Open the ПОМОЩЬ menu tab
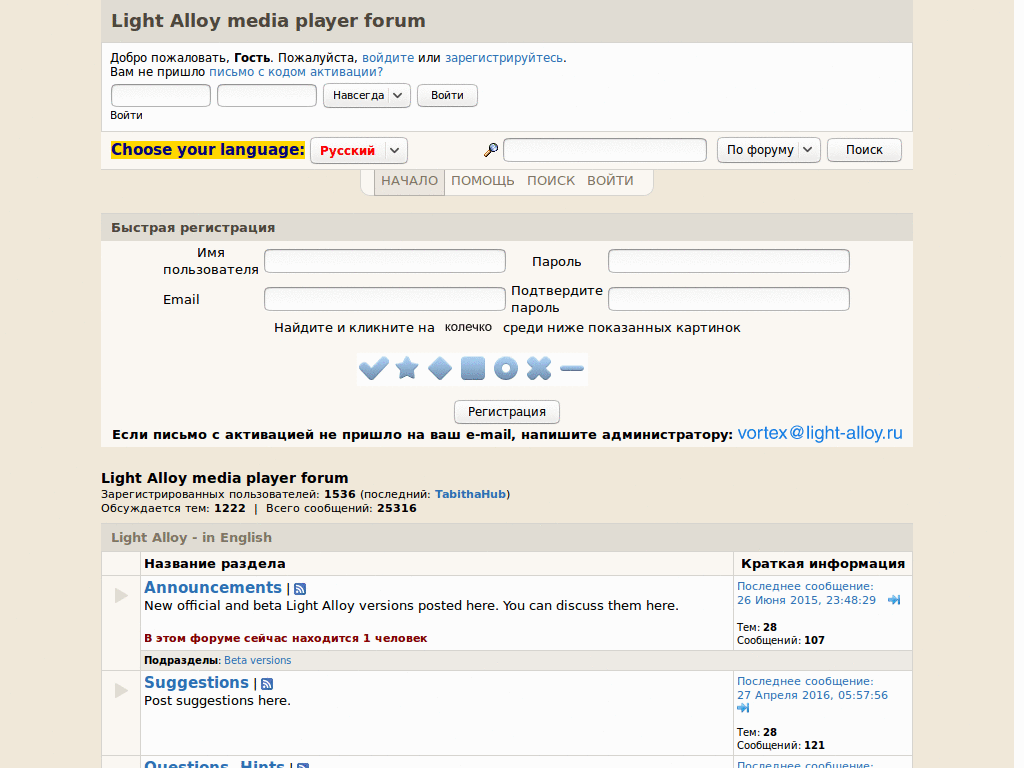Viewport: 1024px width, 768px height. click(x=483, y=181)
